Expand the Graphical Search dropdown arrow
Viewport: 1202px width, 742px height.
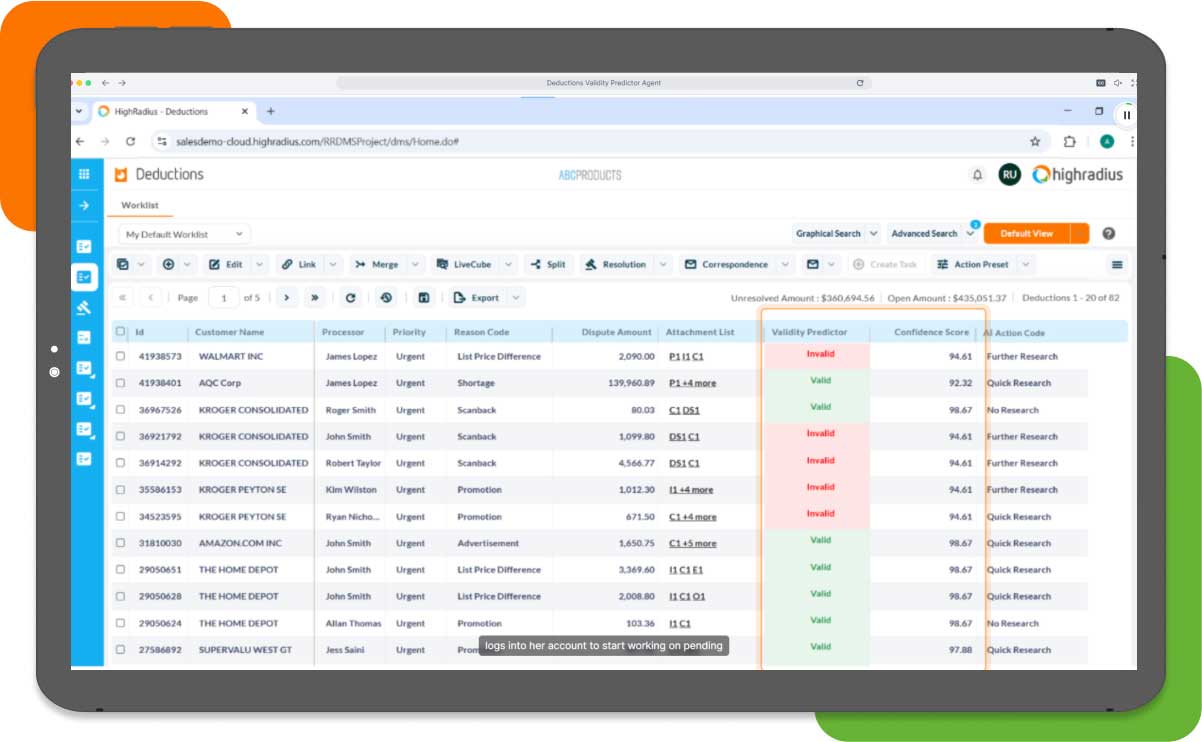click(x=873, y=234)
